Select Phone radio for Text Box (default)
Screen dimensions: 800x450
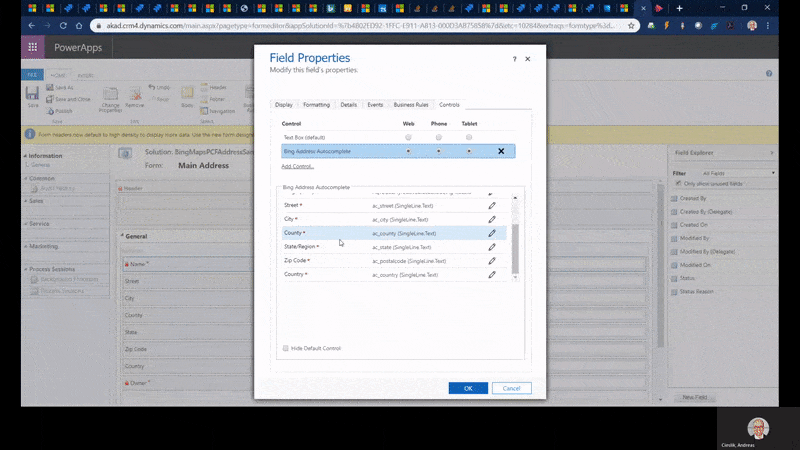pyautogui.click(x=439, y=137)
